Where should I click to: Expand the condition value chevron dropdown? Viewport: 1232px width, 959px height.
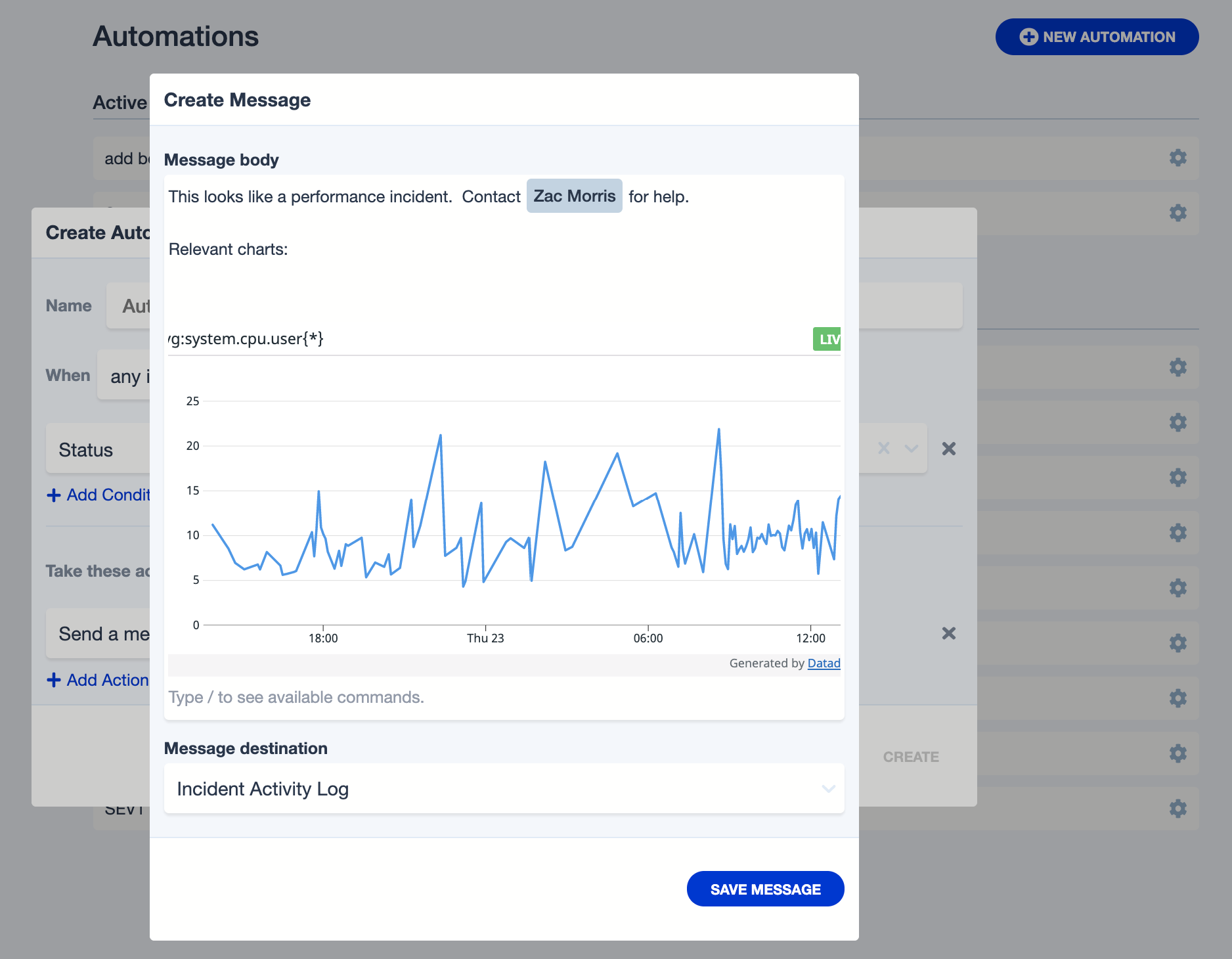click(911, 449)
